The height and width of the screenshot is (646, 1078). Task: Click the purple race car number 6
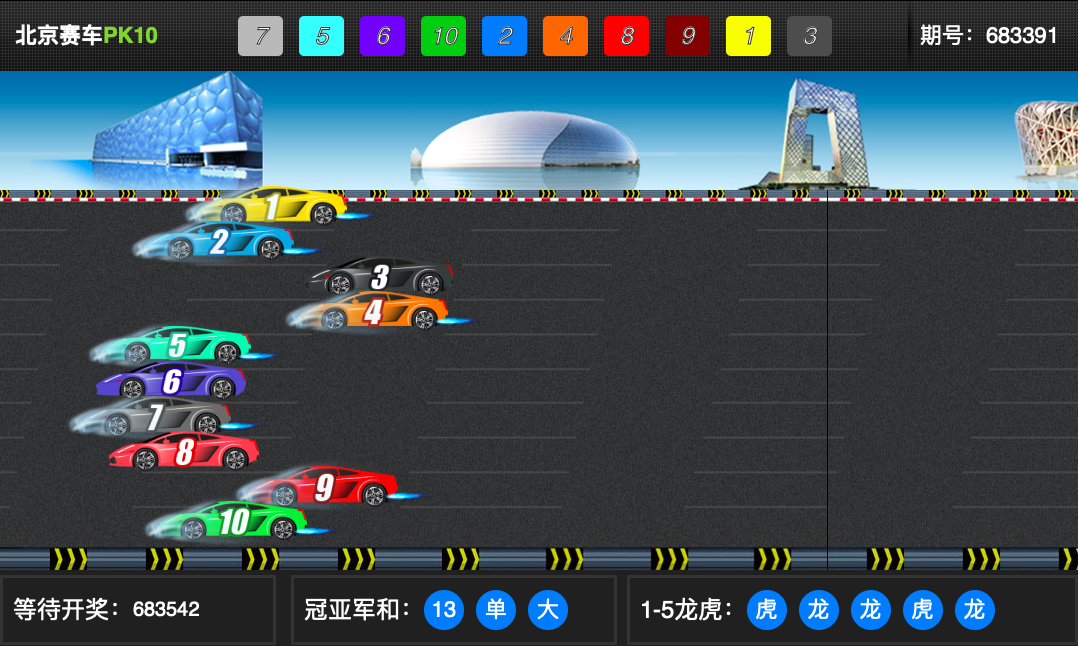point(172,380)
